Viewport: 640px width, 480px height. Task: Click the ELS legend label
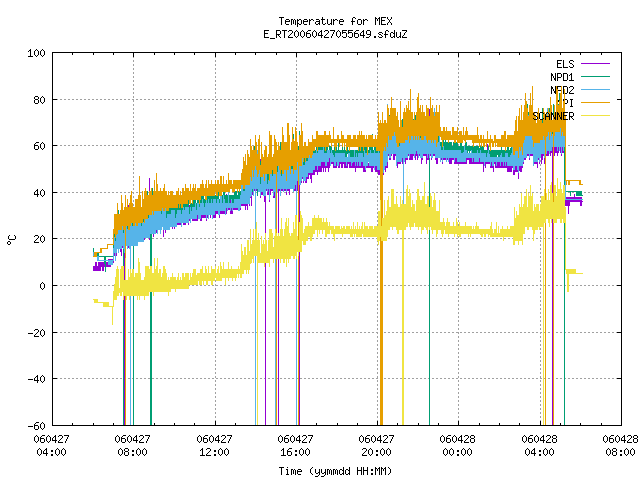565,64
